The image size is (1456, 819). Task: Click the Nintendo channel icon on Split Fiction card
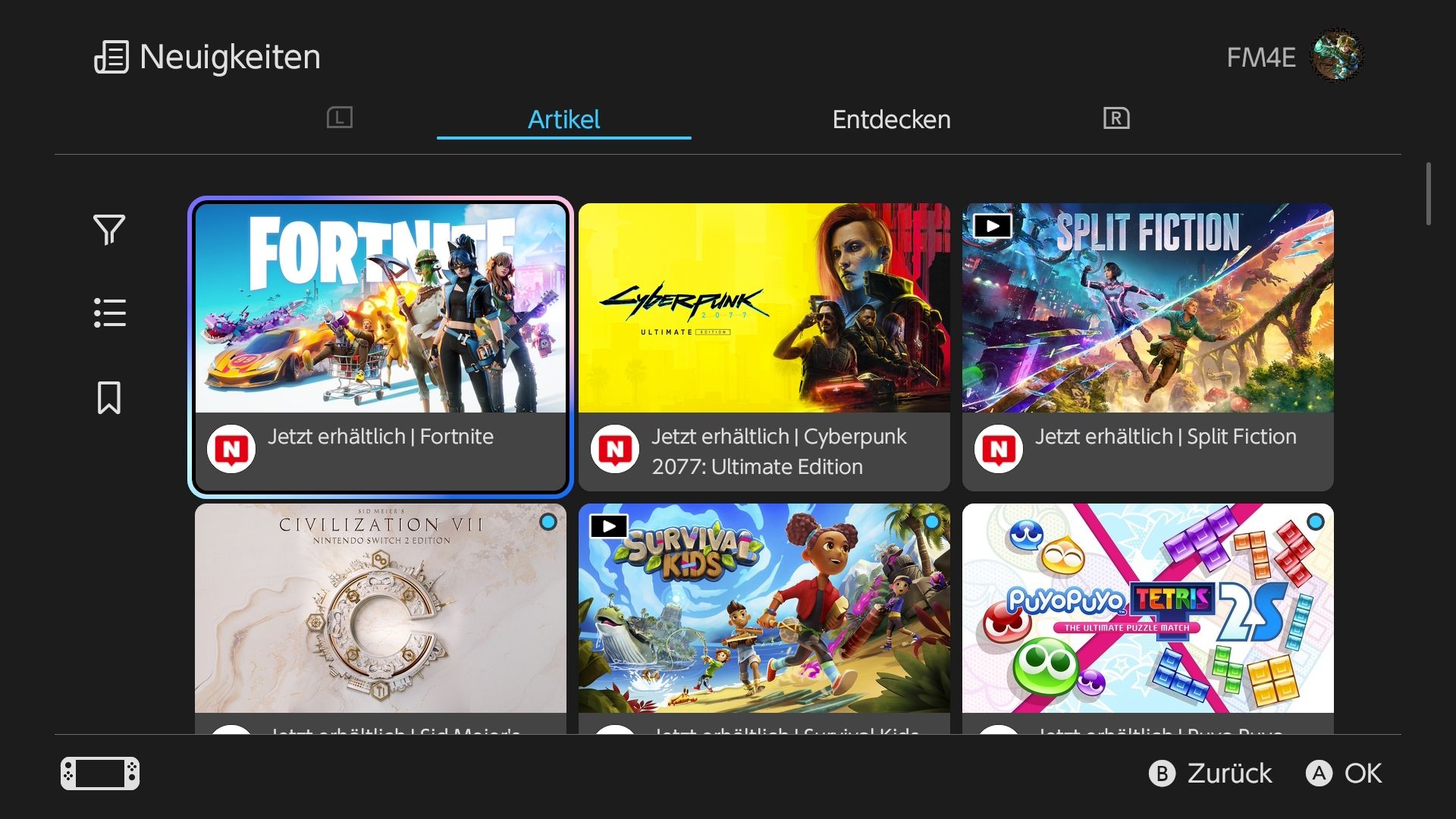(x=999, y=449)
